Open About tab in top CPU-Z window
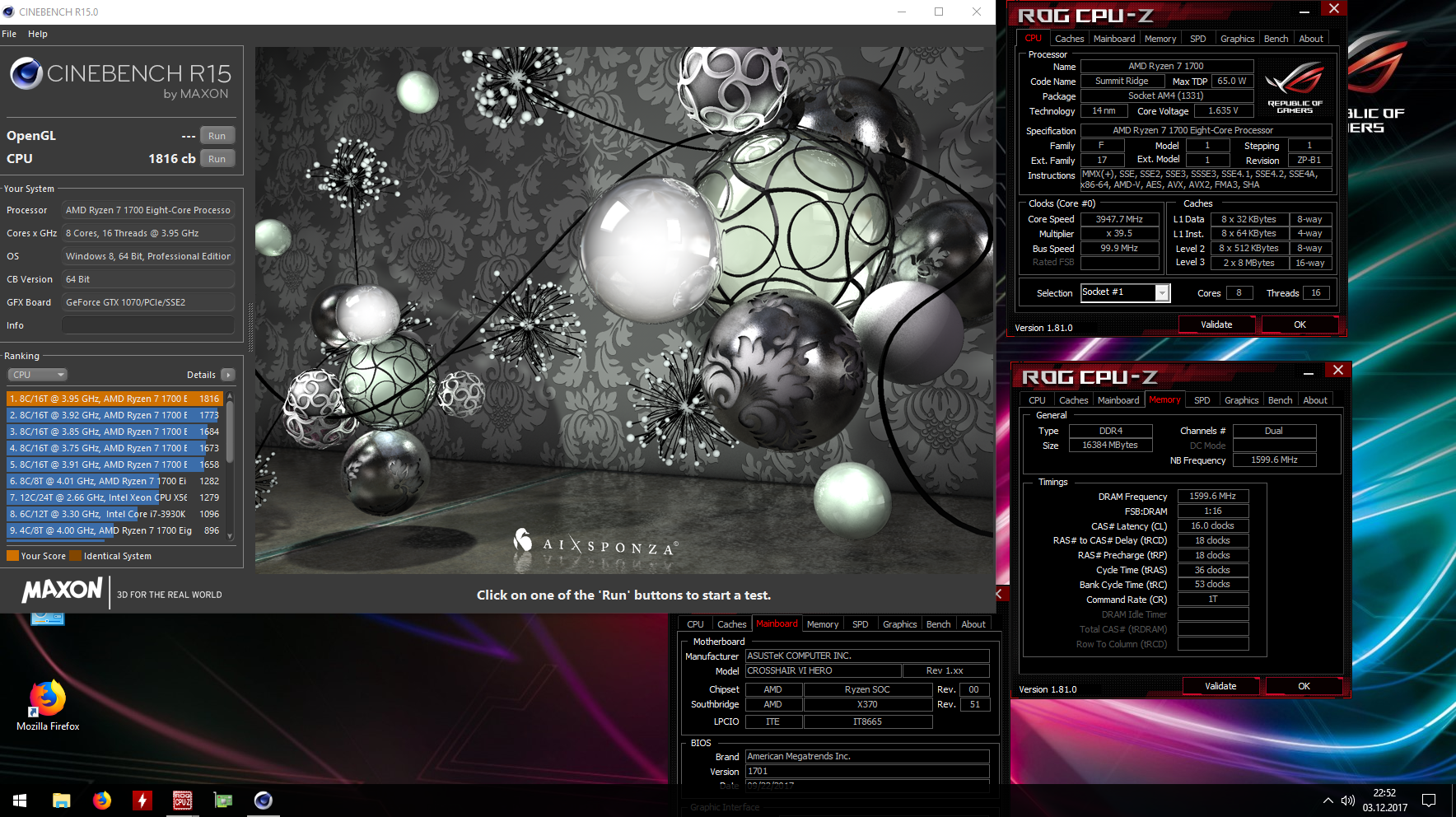This screenshot has width=1456, height=817. (x=1311, y=39)
